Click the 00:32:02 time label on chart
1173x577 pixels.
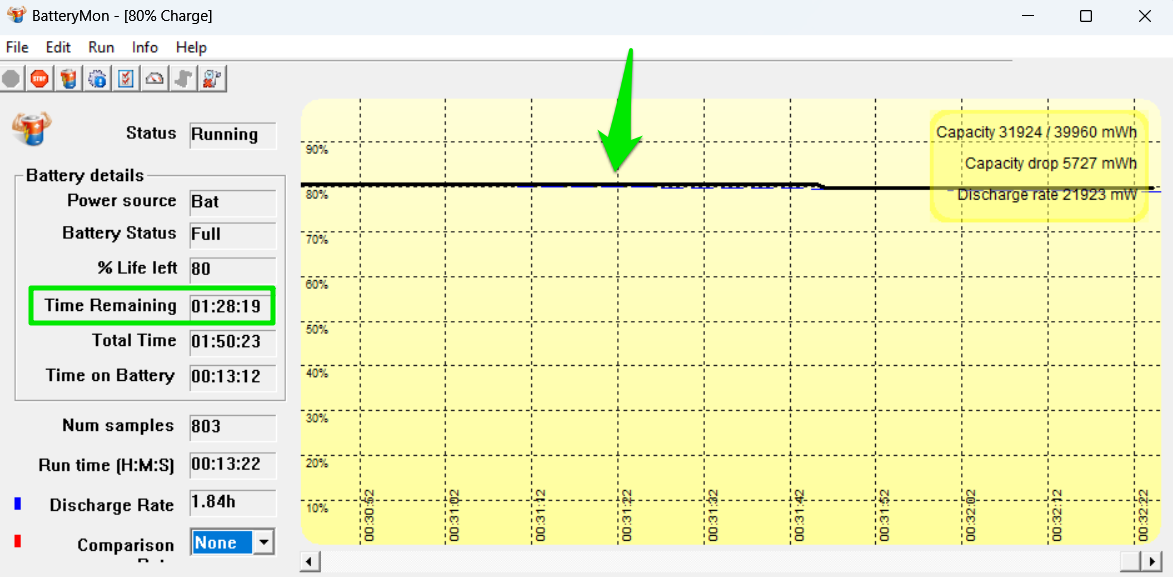[970, 514]
